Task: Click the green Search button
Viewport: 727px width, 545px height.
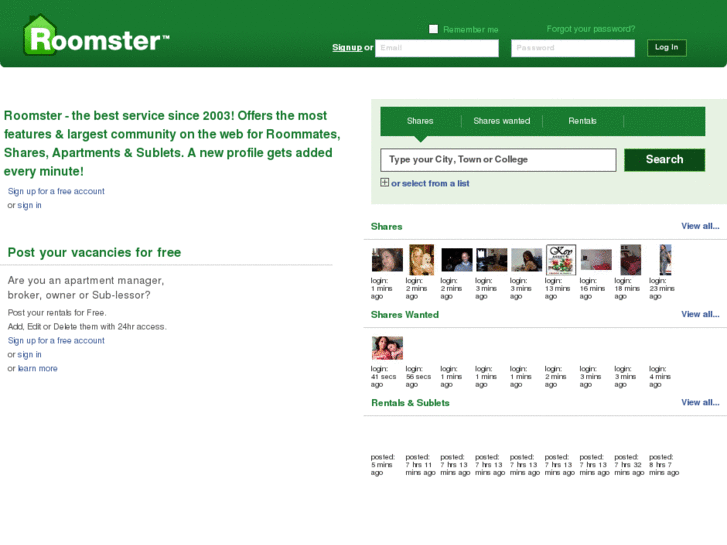Action: [664, 160]
